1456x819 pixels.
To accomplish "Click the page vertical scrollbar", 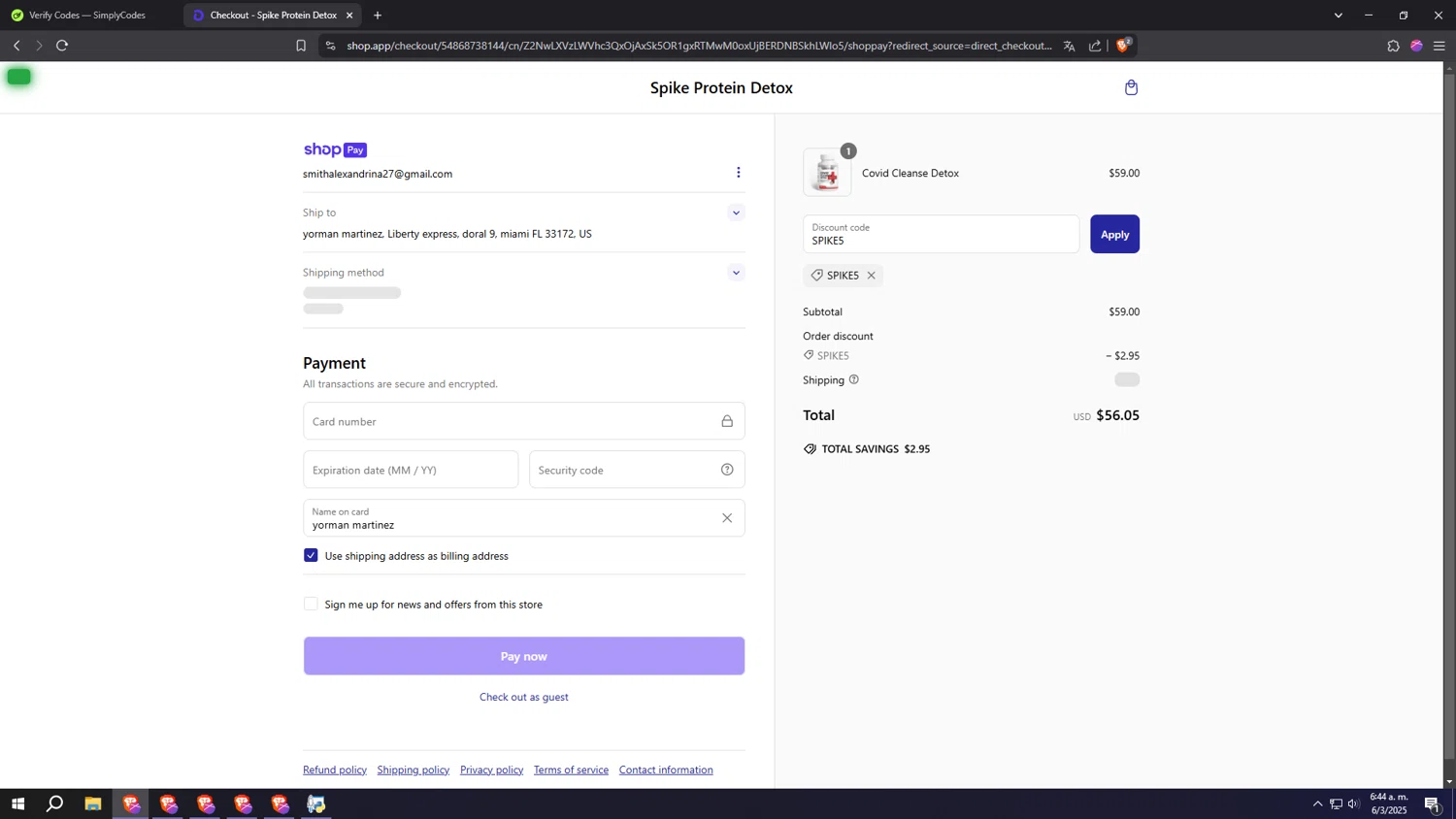I will tap(1449, 417).
